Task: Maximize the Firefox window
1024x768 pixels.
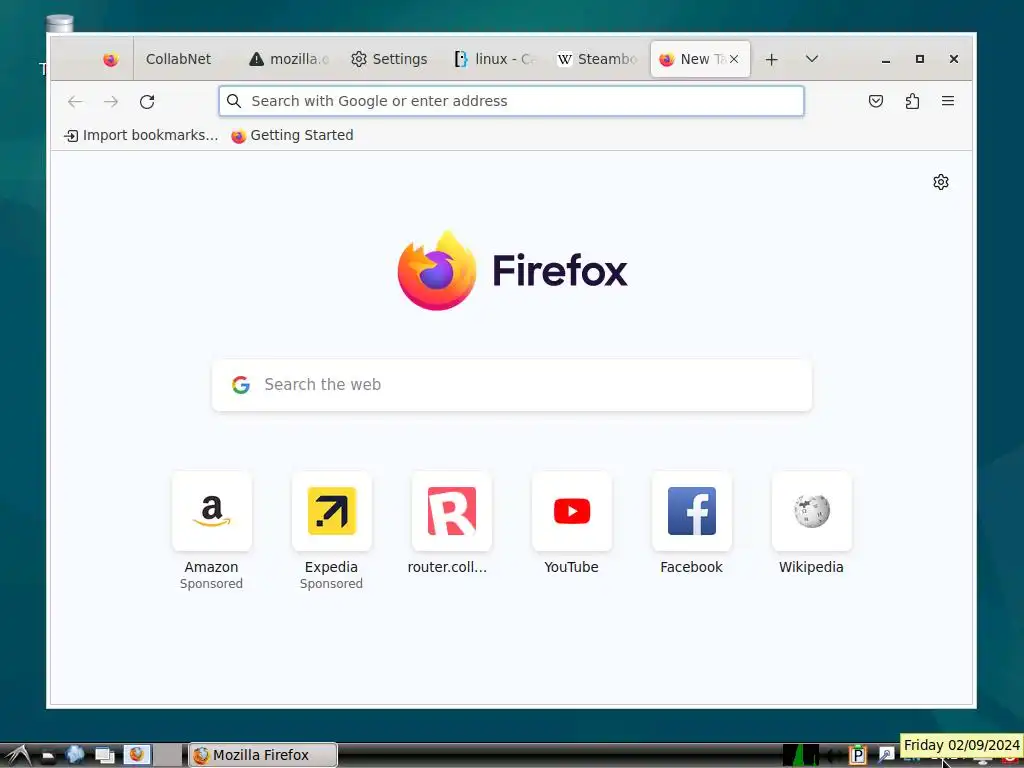Action: tap(920, 59)
